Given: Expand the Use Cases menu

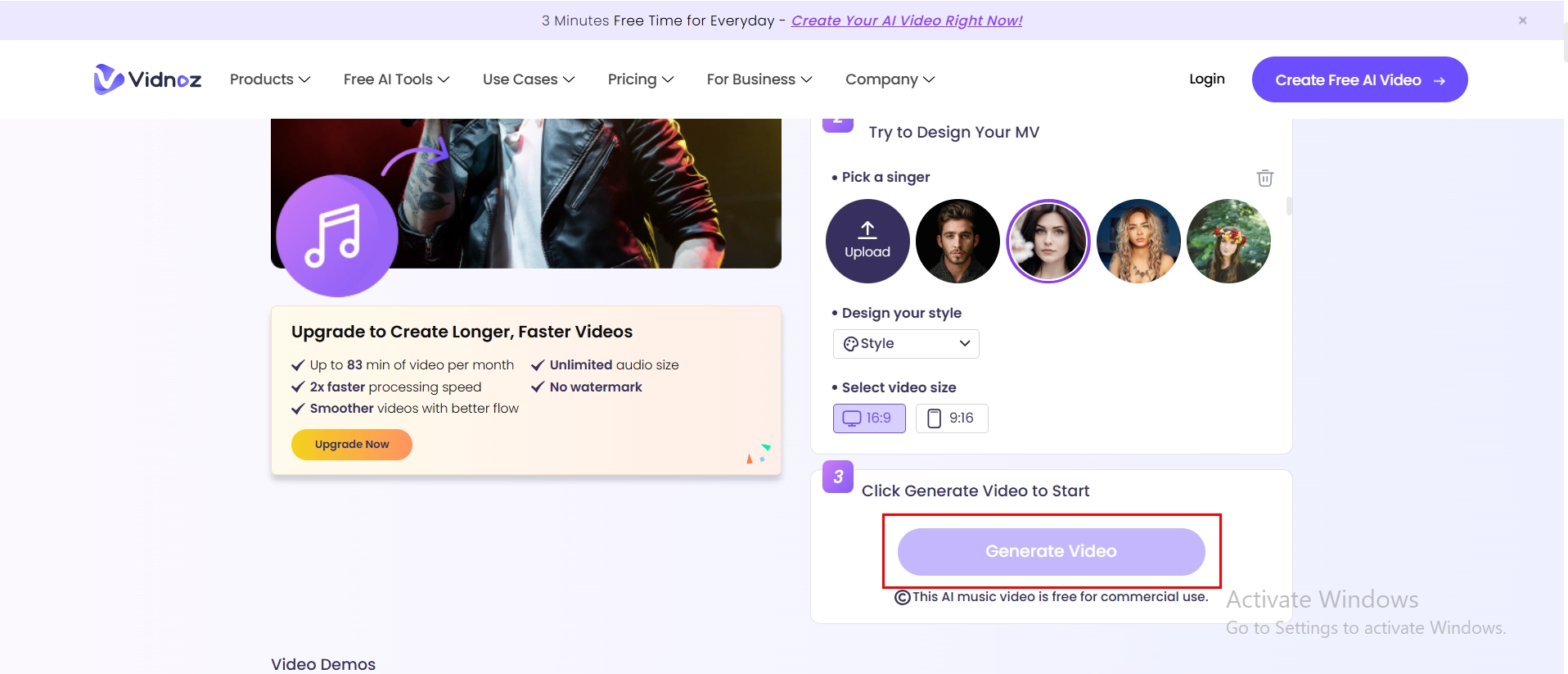Looking at the screenshot, I should coord(529,79).
